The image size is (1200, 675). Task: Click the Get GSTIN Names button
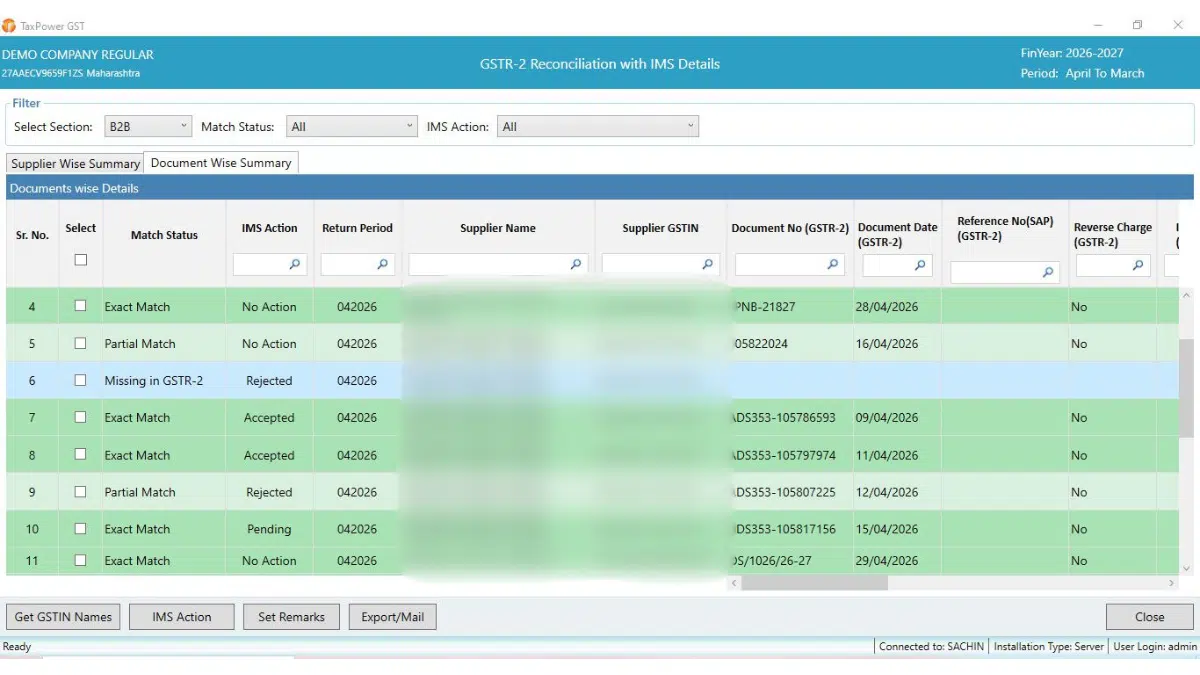click(x=63, y=617)
